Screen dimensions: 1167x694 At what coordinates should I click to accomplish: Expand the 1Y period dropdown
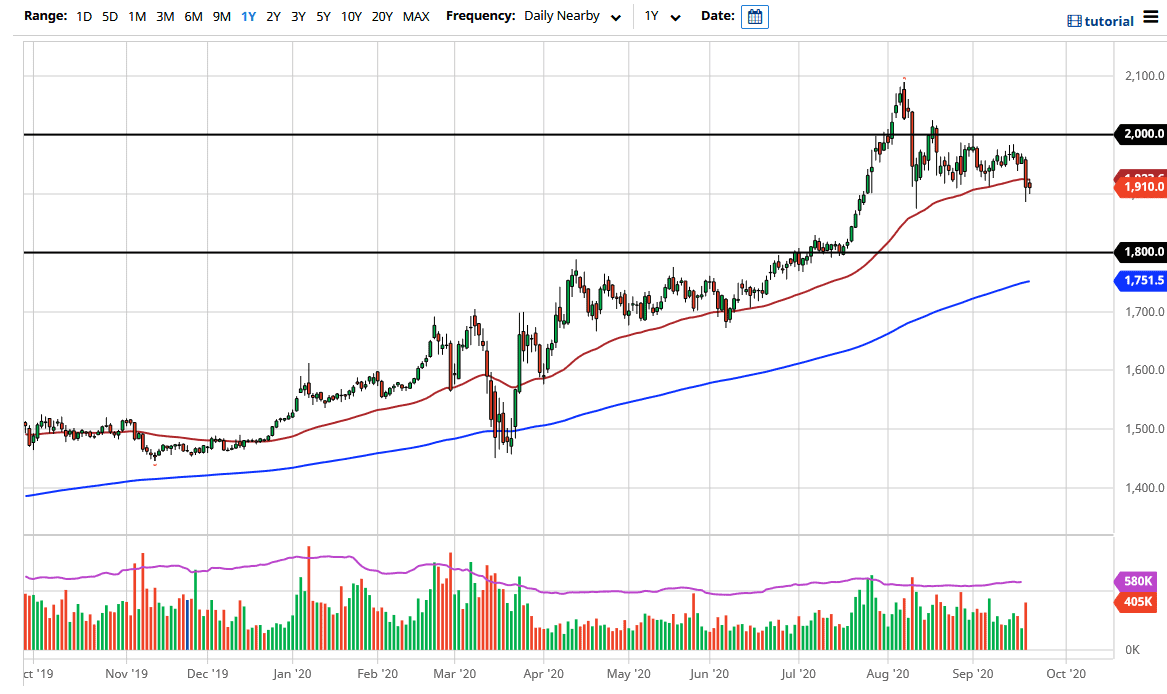tap(662, 16)
